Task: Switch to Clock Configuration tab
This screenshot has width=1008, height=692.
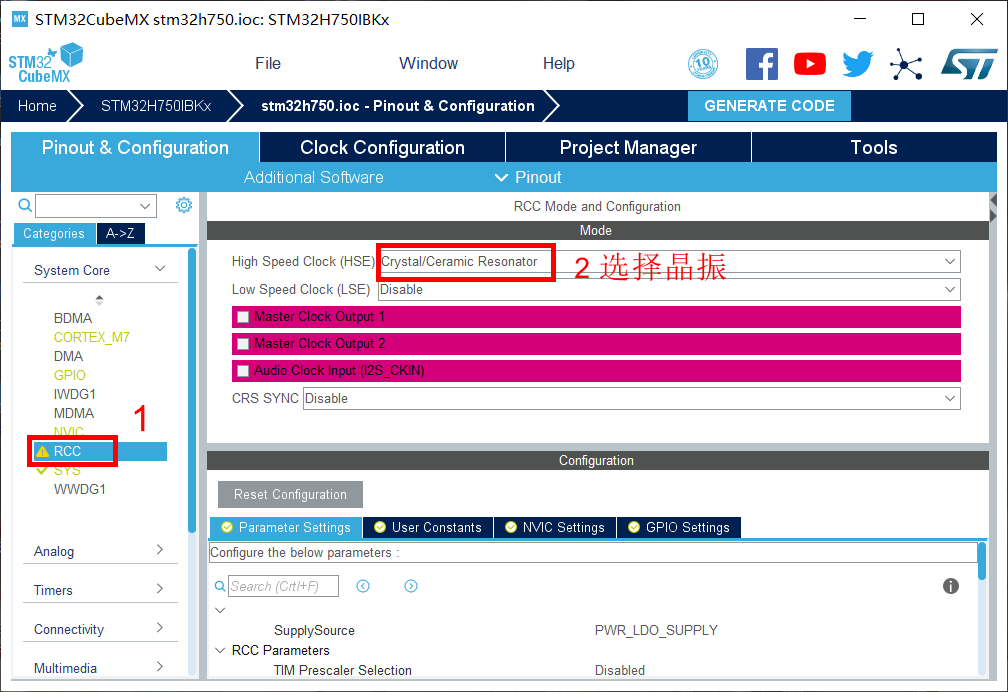Action: [x=382, y=147]
